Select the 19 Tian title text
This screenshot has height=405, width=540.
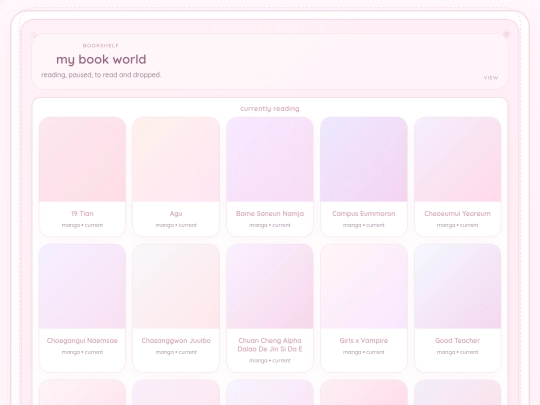click(x=82, y=214)
